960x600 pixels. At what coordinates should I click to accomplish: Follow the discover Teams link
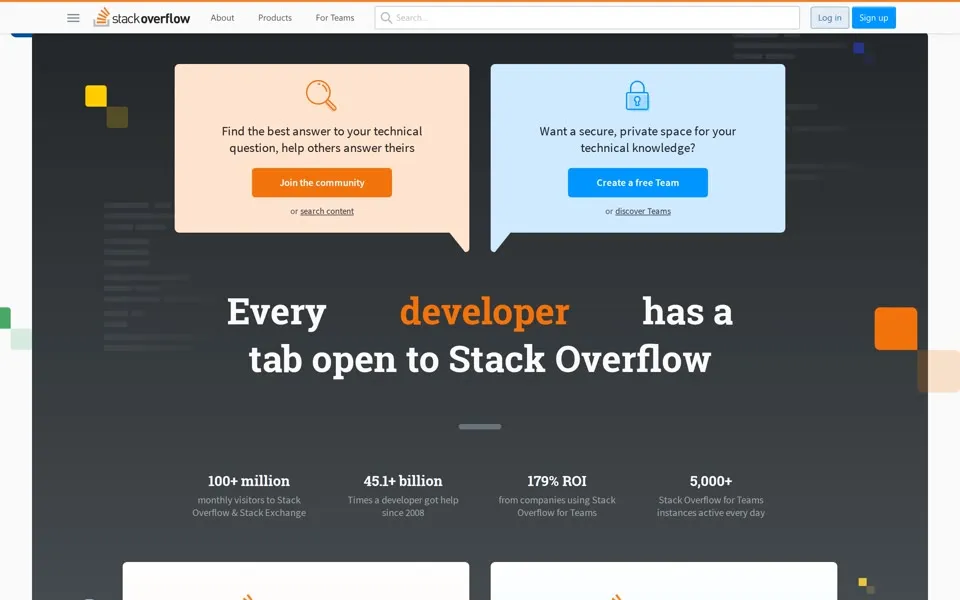[x=643, y=211]
